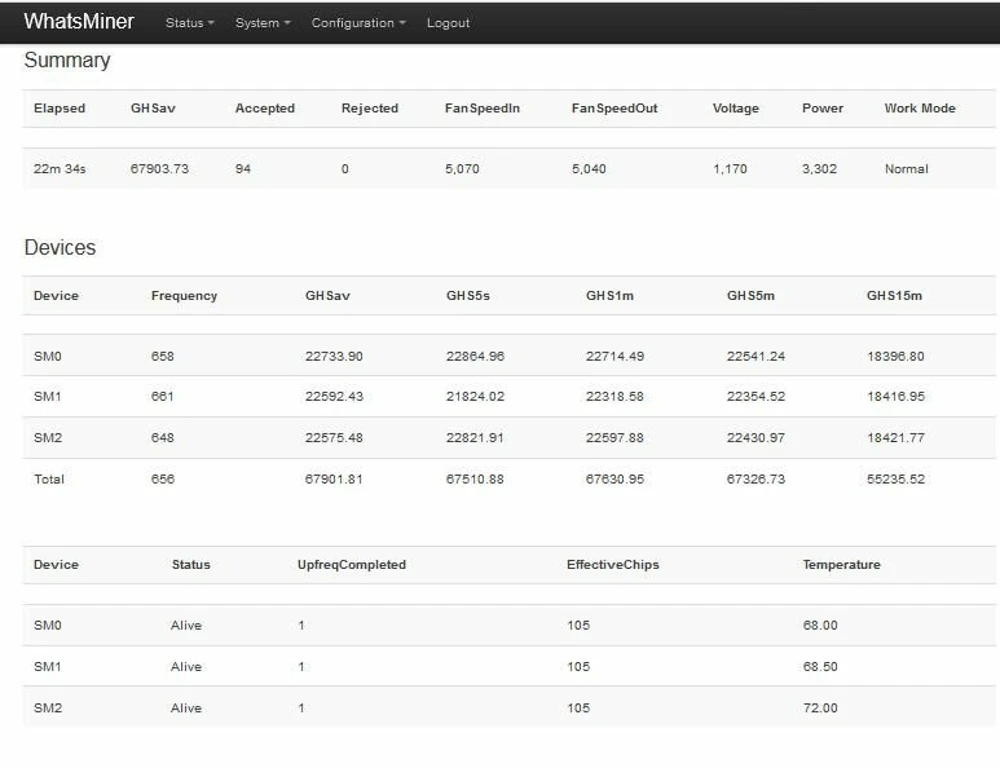
Task: Click the Summary section heading
Action: pyautogui.click(x=67, y=61)
